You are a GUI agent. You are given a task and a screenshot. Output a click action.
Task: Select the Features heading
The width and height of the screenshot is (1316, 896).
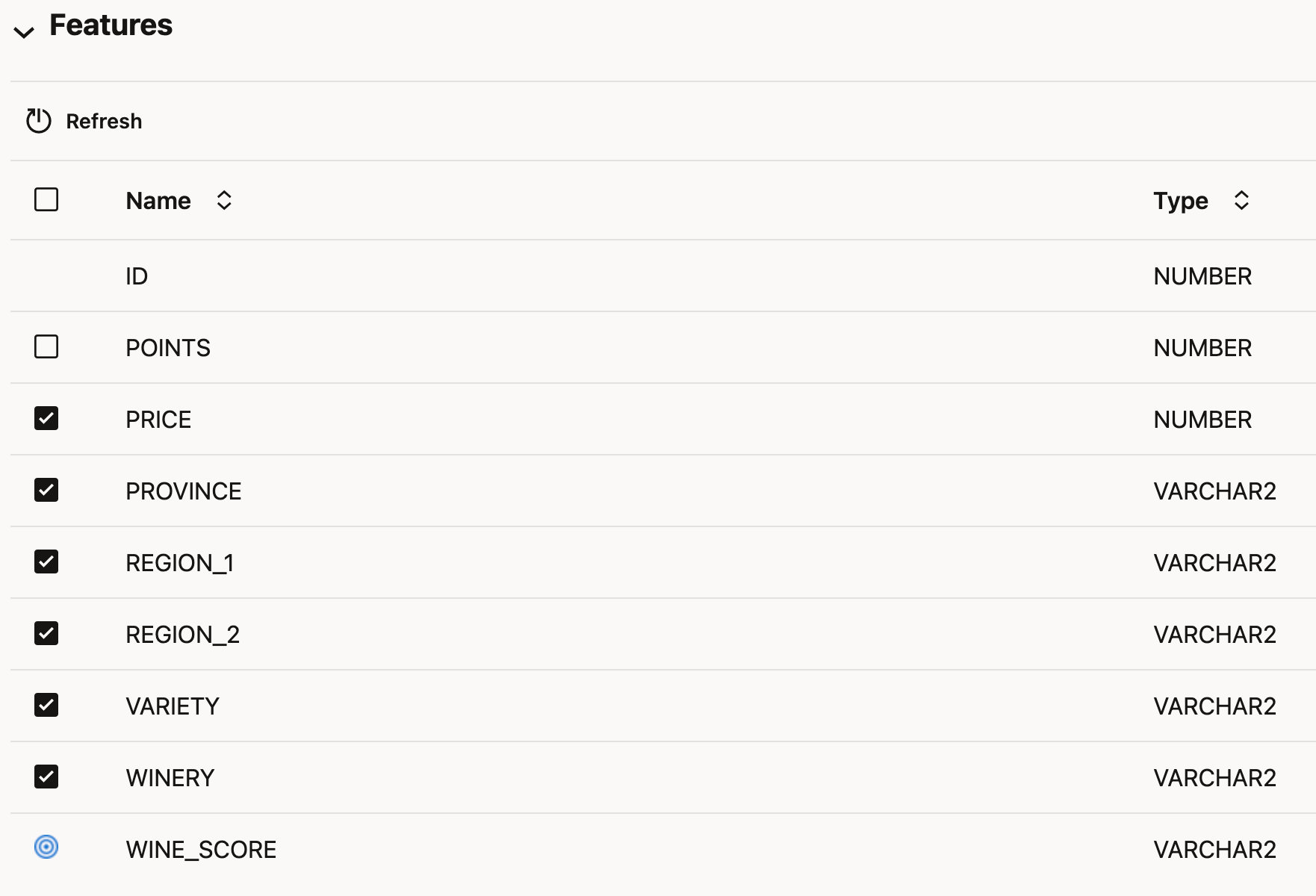110,25
